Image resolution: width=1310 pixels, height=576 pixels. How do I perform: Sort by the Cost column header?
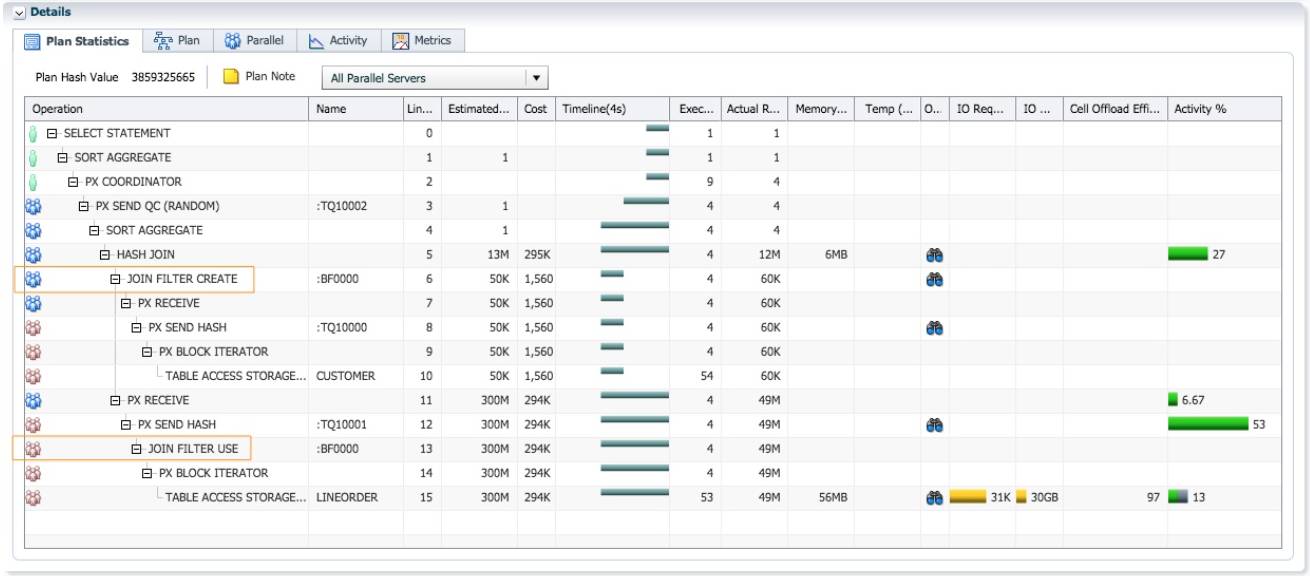tap(536, 109)
